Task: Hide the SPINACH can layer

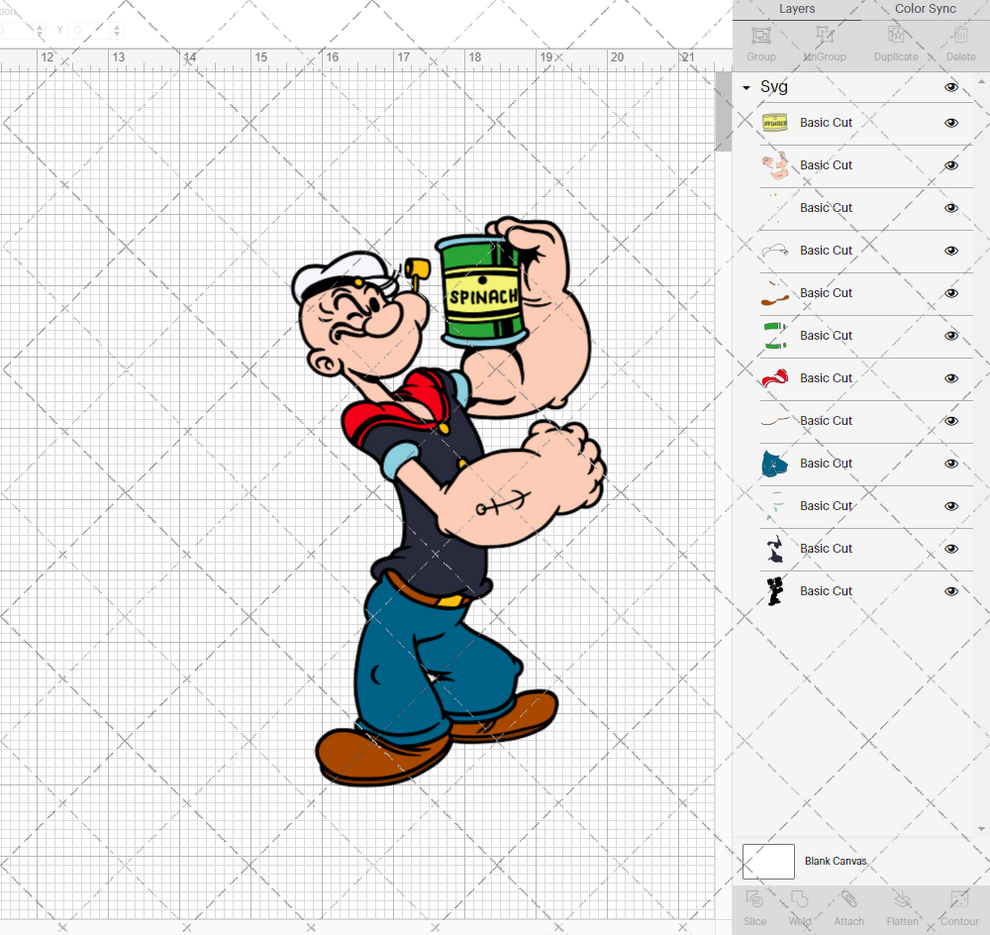Action: (x=951, y=122)
